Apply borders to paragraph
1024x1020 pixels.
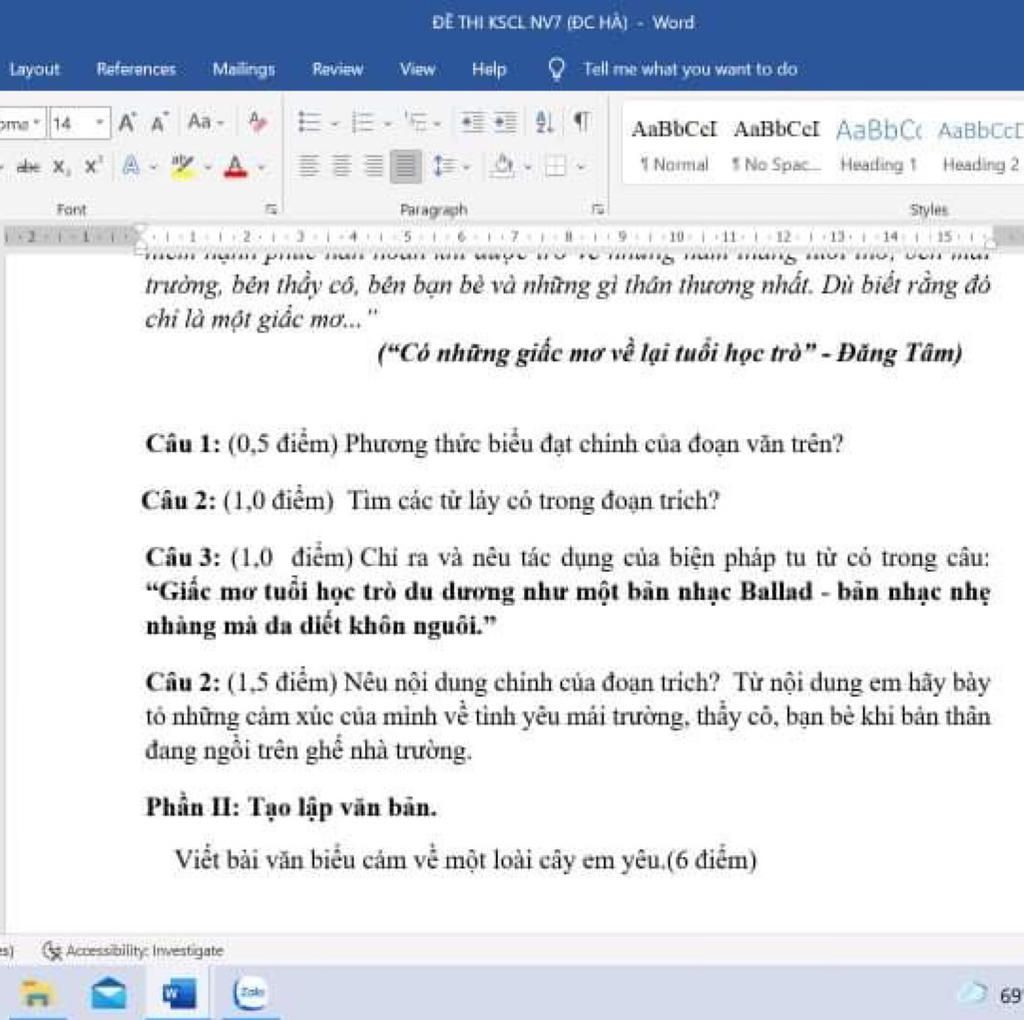pos(555,167)
